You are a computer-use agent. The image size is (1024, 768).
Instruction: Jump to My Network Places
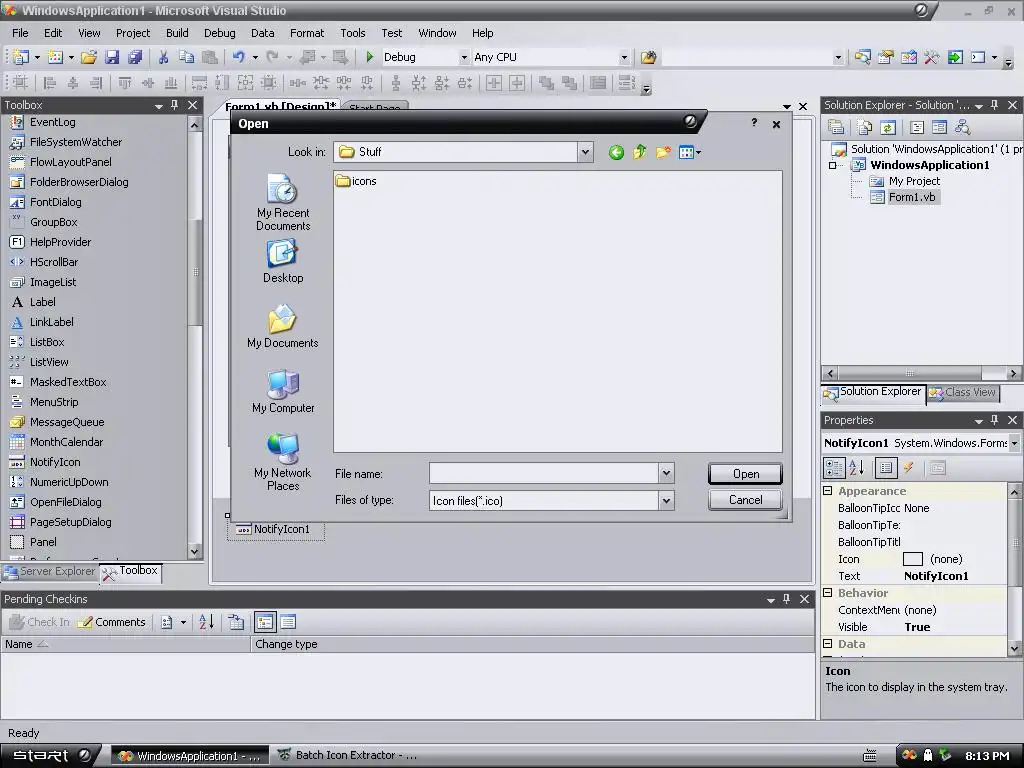coord(283,462)
